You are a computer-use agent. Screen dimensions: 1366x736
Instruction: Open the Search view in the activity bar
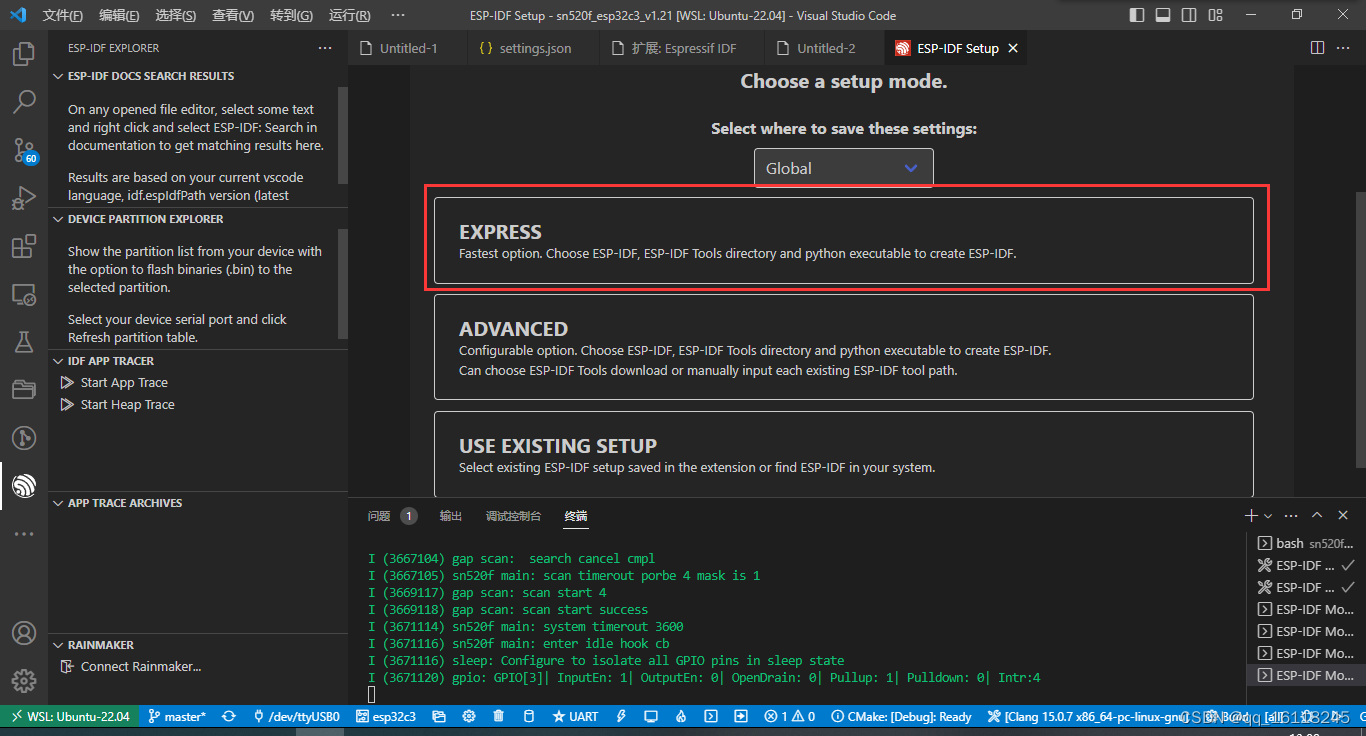[x=24, y=102]
